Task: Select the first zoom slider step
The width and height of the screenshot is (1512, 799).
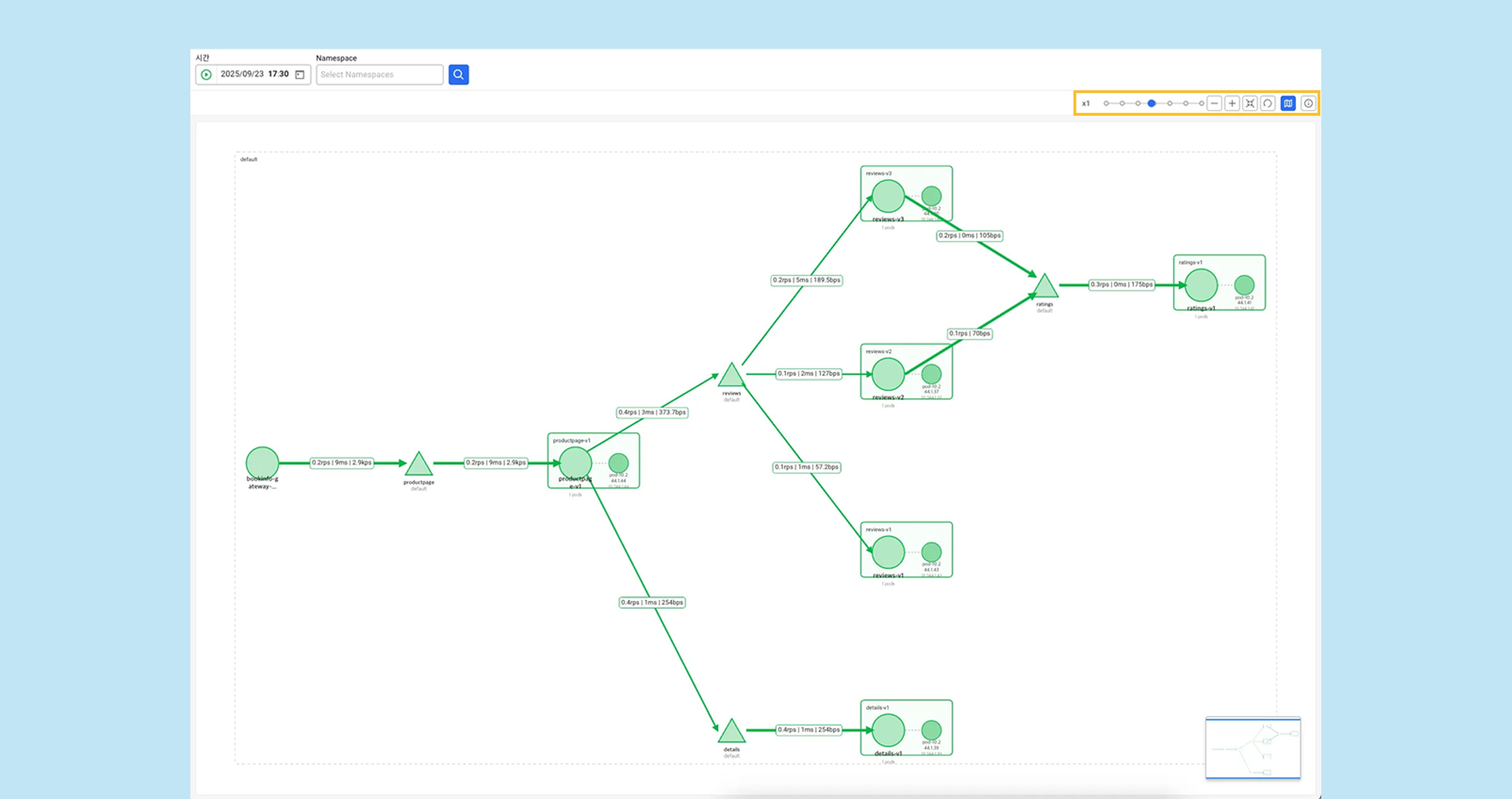Action: coord(1106,103)
